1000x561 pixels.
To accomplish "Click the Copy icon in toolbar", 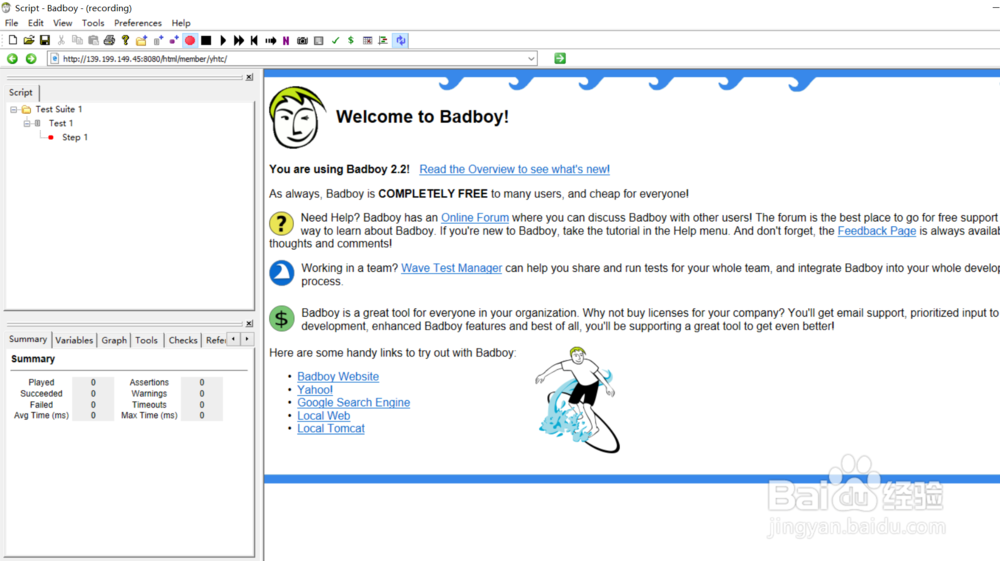I will click(x=77, y=40).
